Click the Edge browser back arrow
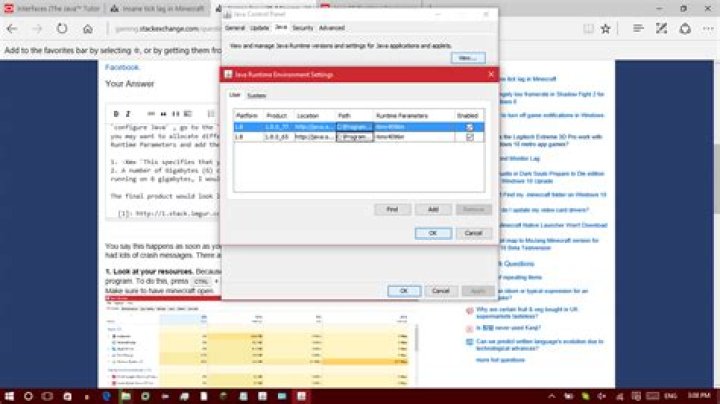The height and width of the screenshot is (404, 720). click(12, 29)
